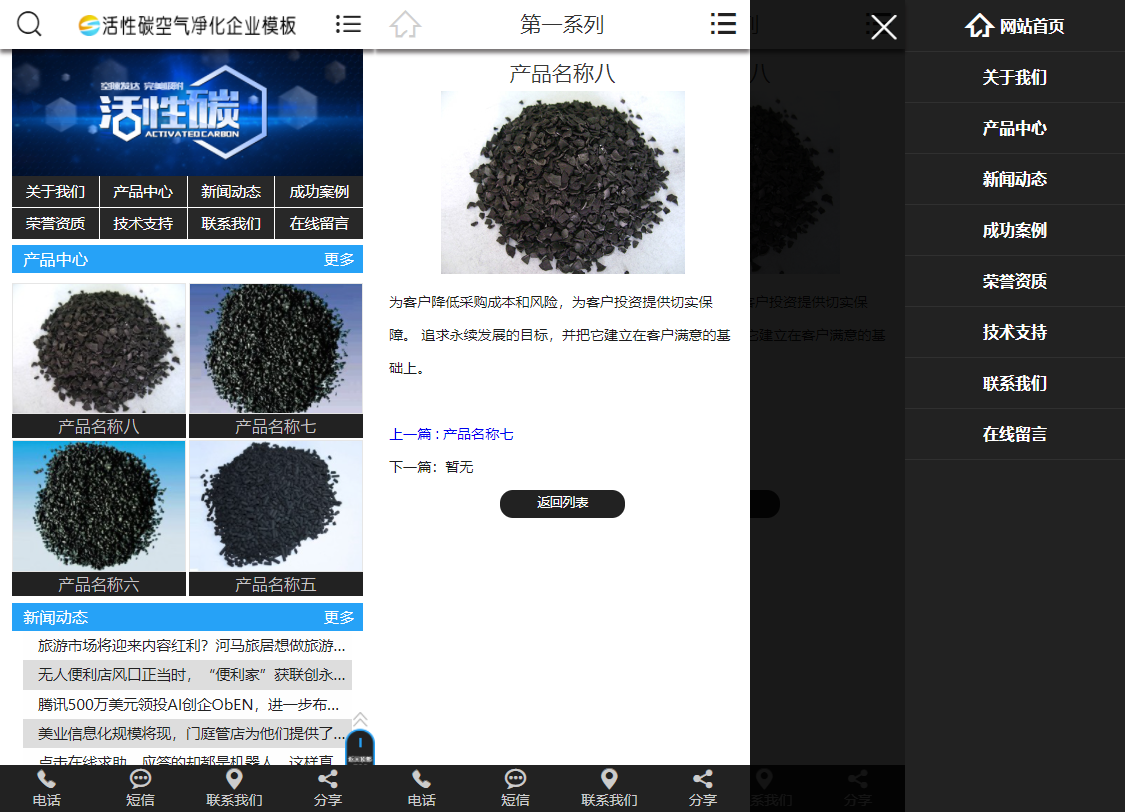Screen dimensions: 1125x812
Task: Select 技术支持 in the banner nav grid
Action: click(143, 223)
